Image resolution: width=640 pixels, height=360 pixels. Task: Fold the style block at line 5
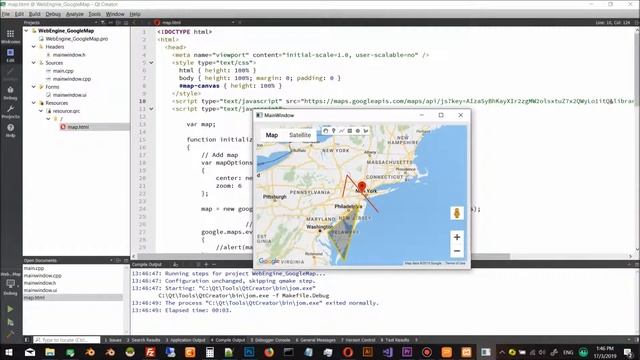click(x=151, y=63)
